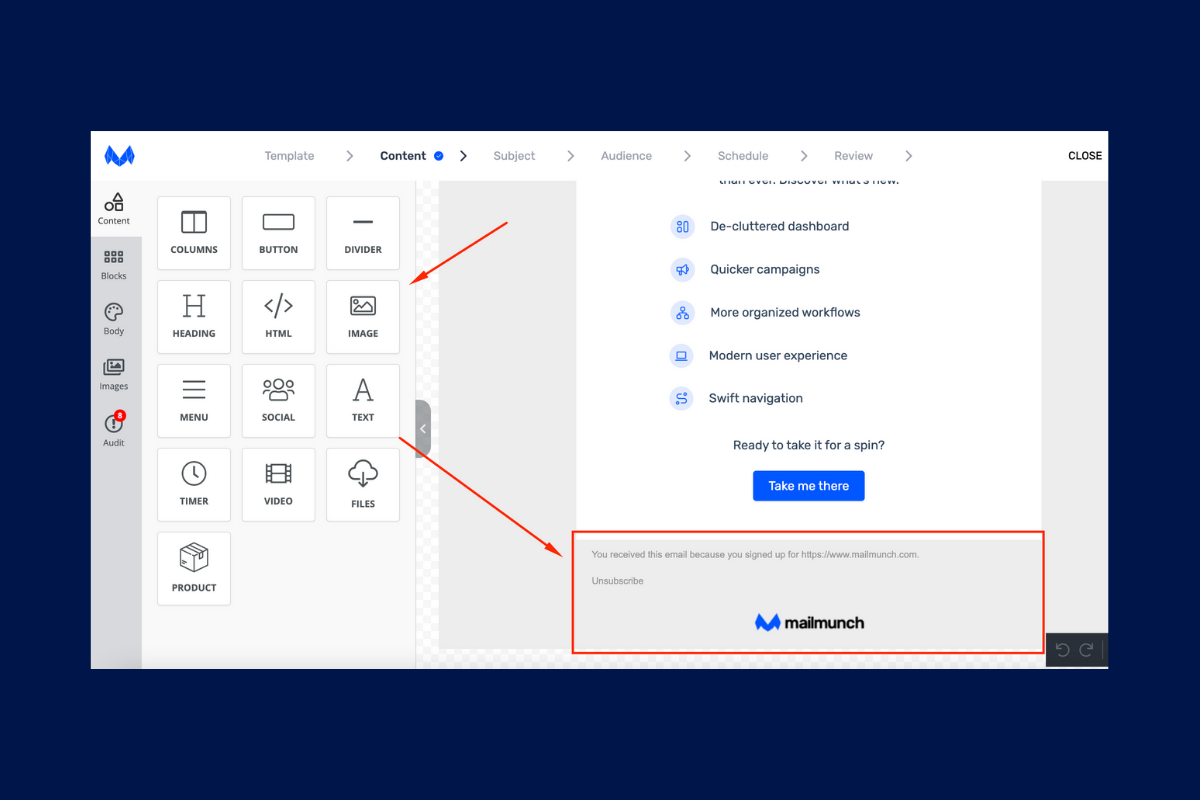Select the Columns block
The image size is (1200, 800).
pyautogui.click(x=194, y=233)
